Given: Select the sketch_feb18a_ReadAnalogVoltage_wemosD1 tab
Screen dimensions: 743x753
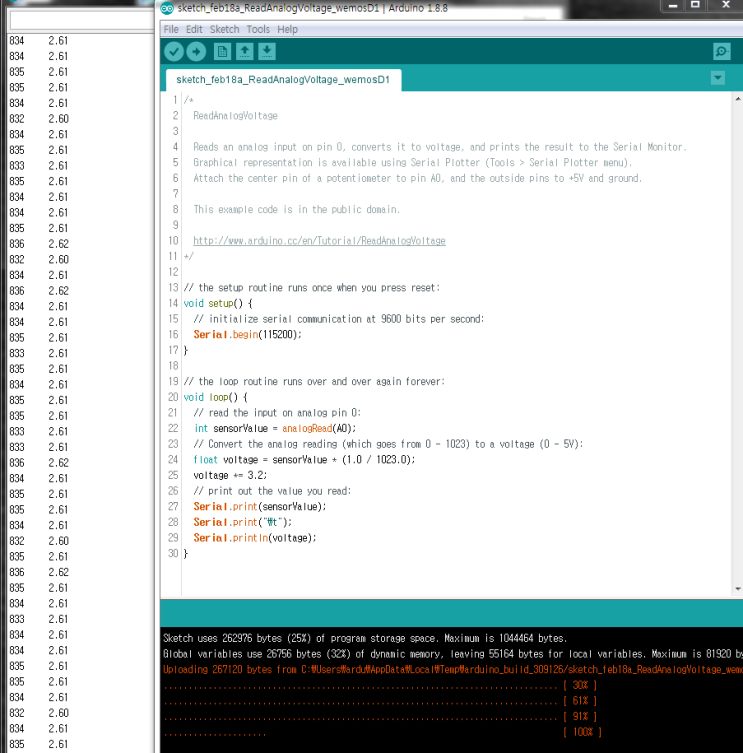Looking at the screenshot, I should (x=283, y=80).
